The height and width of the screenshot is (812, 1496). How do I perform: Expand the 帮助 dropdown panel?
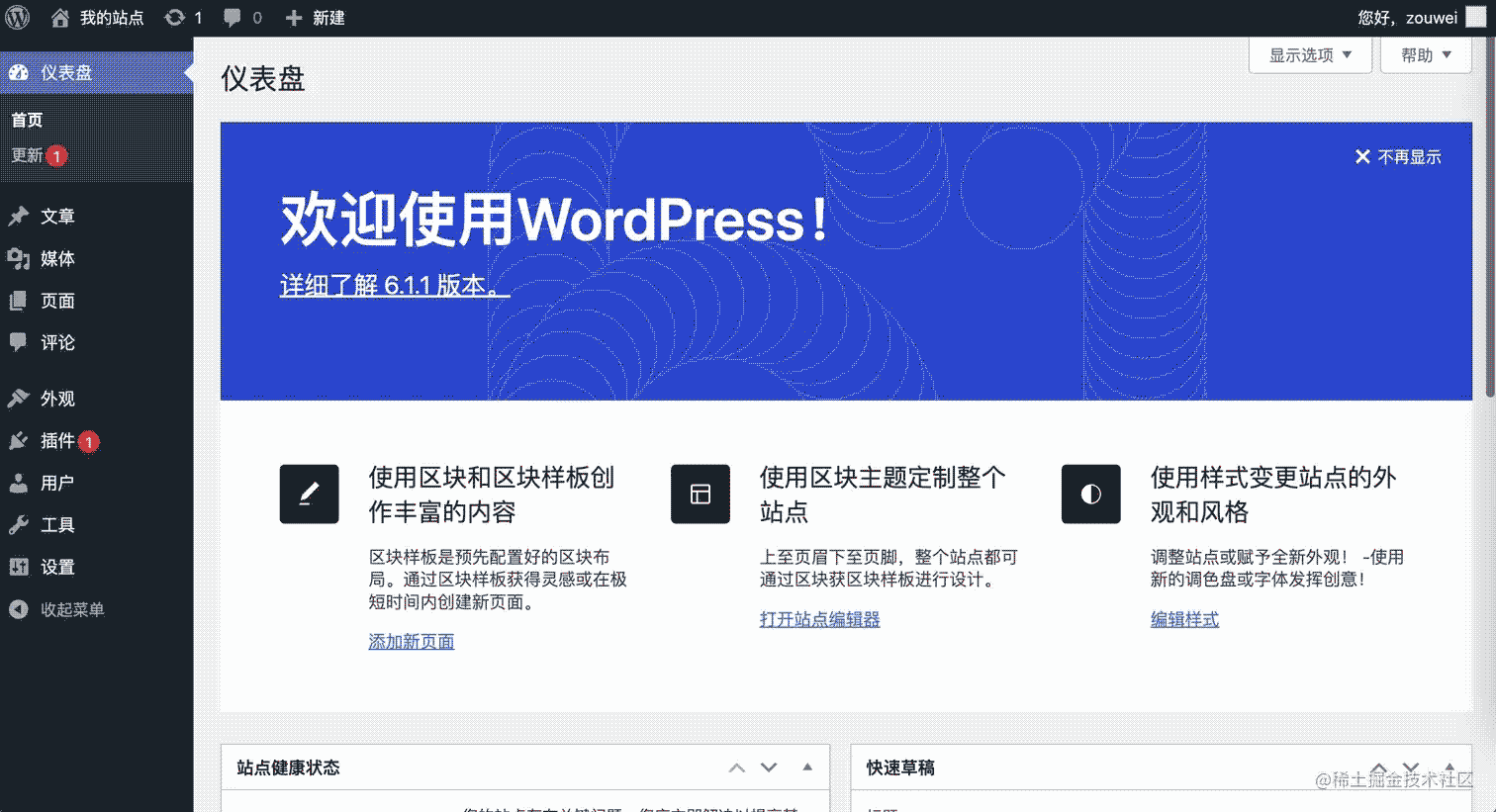click(x=1425, y=55)
